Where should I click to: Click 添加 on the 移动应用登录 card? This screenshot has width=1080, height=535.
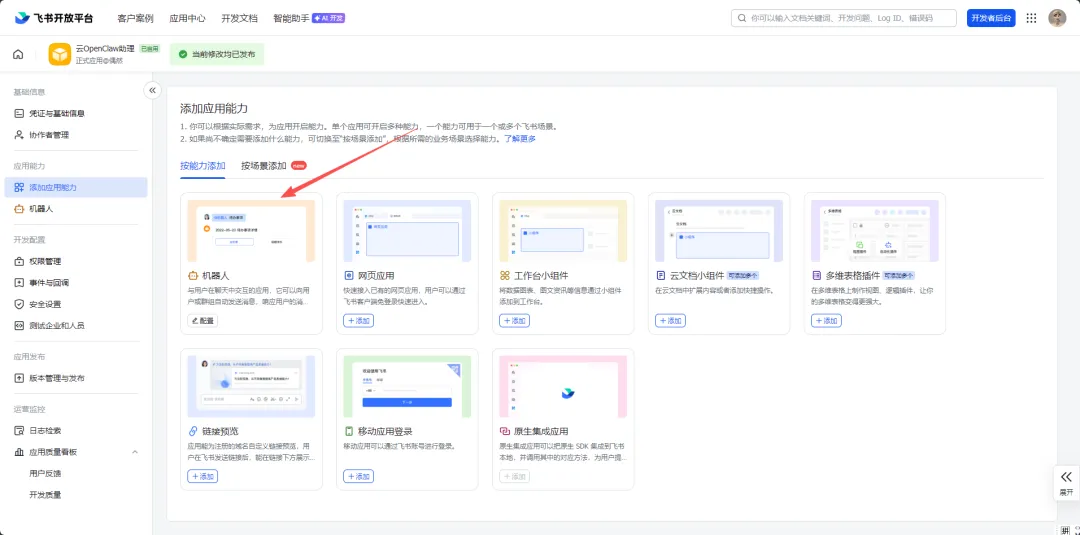coord(358,476)
